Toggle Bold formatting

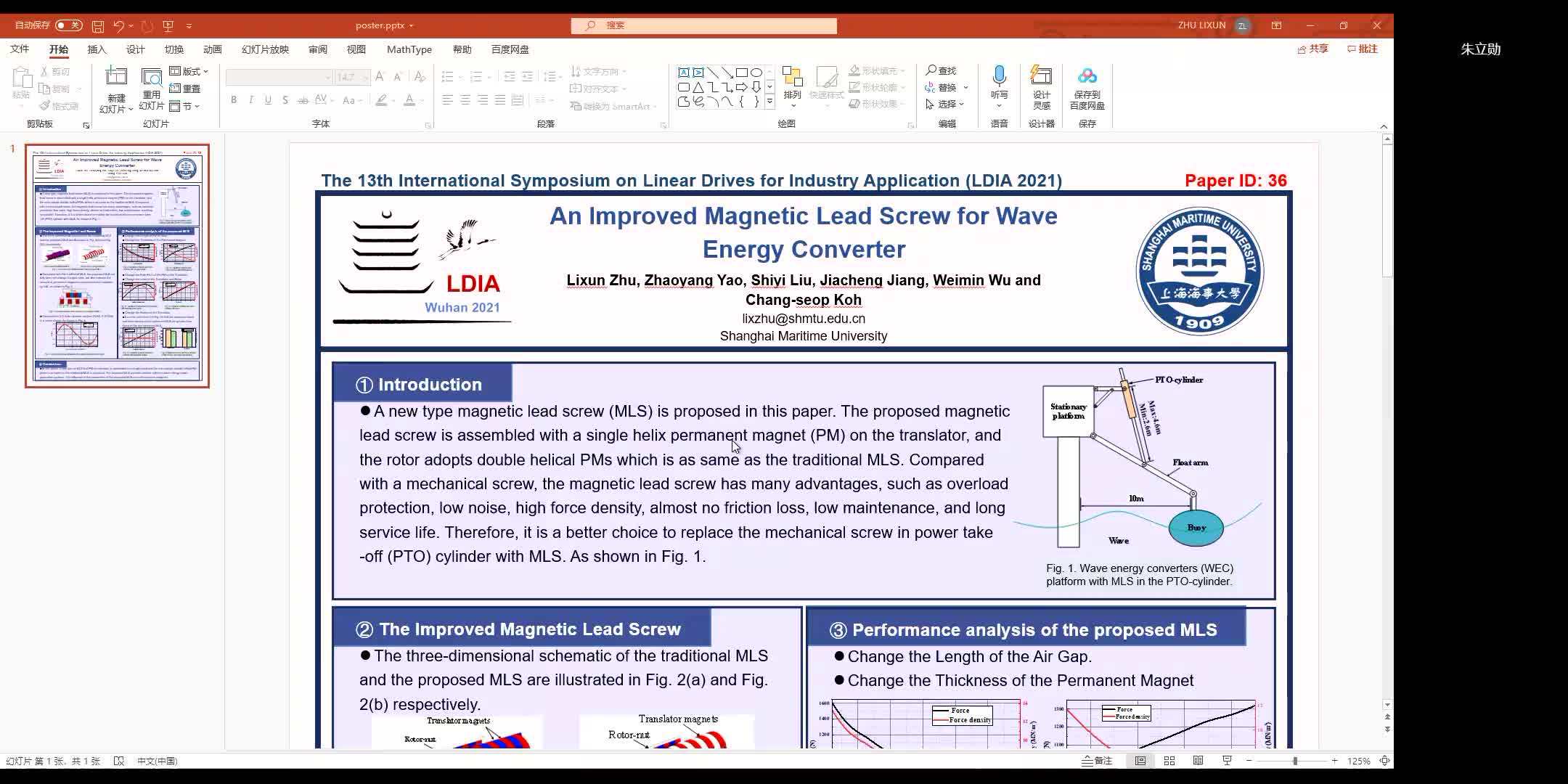234,100
